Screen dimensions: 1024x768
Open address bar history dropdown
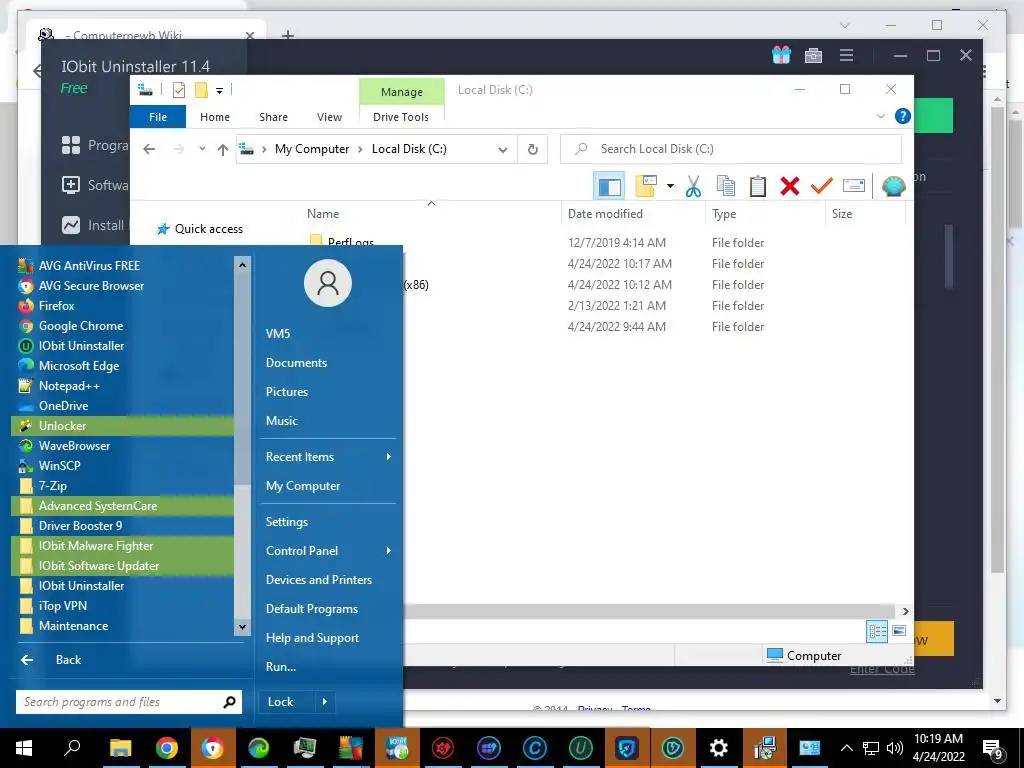click(502, 150)
